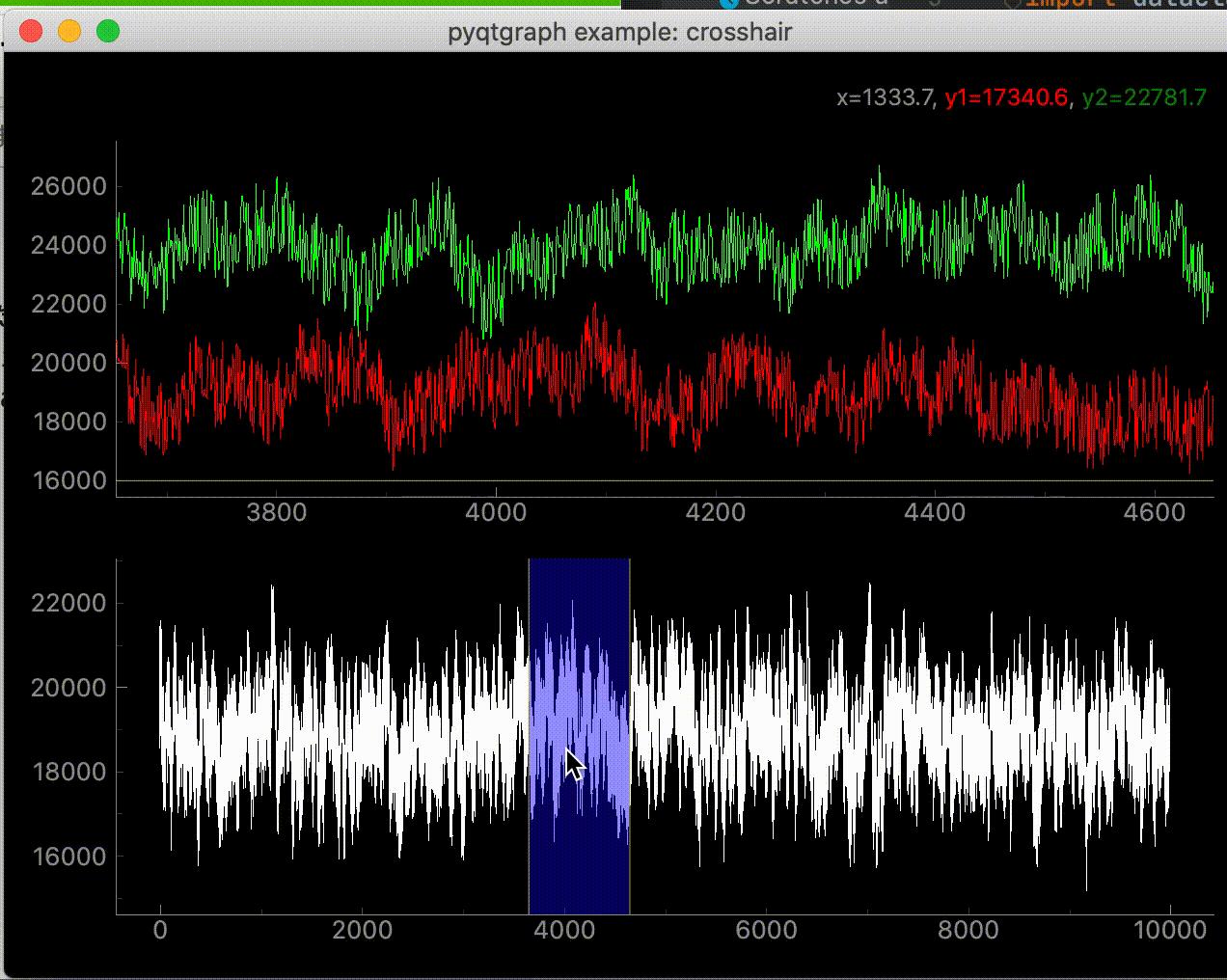The width and height of the screenshot is (1227, 980).
Task: Click the 4600 tick on upper x-axis
Action: pos(1154,511)
